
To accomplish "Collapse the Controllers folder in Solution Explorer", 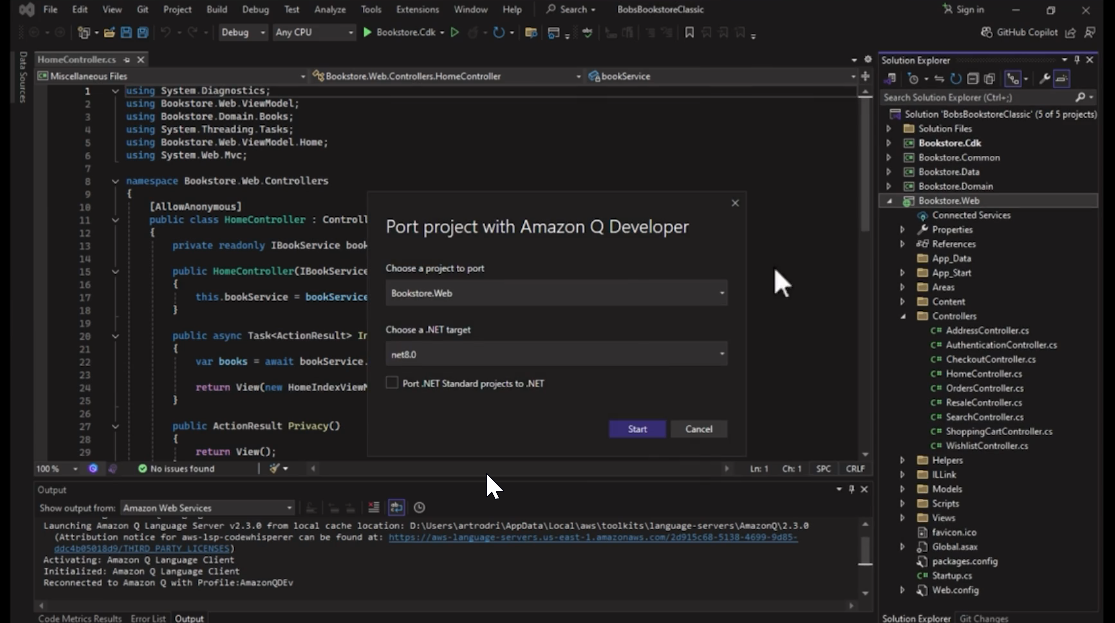I will click(903, 316).
